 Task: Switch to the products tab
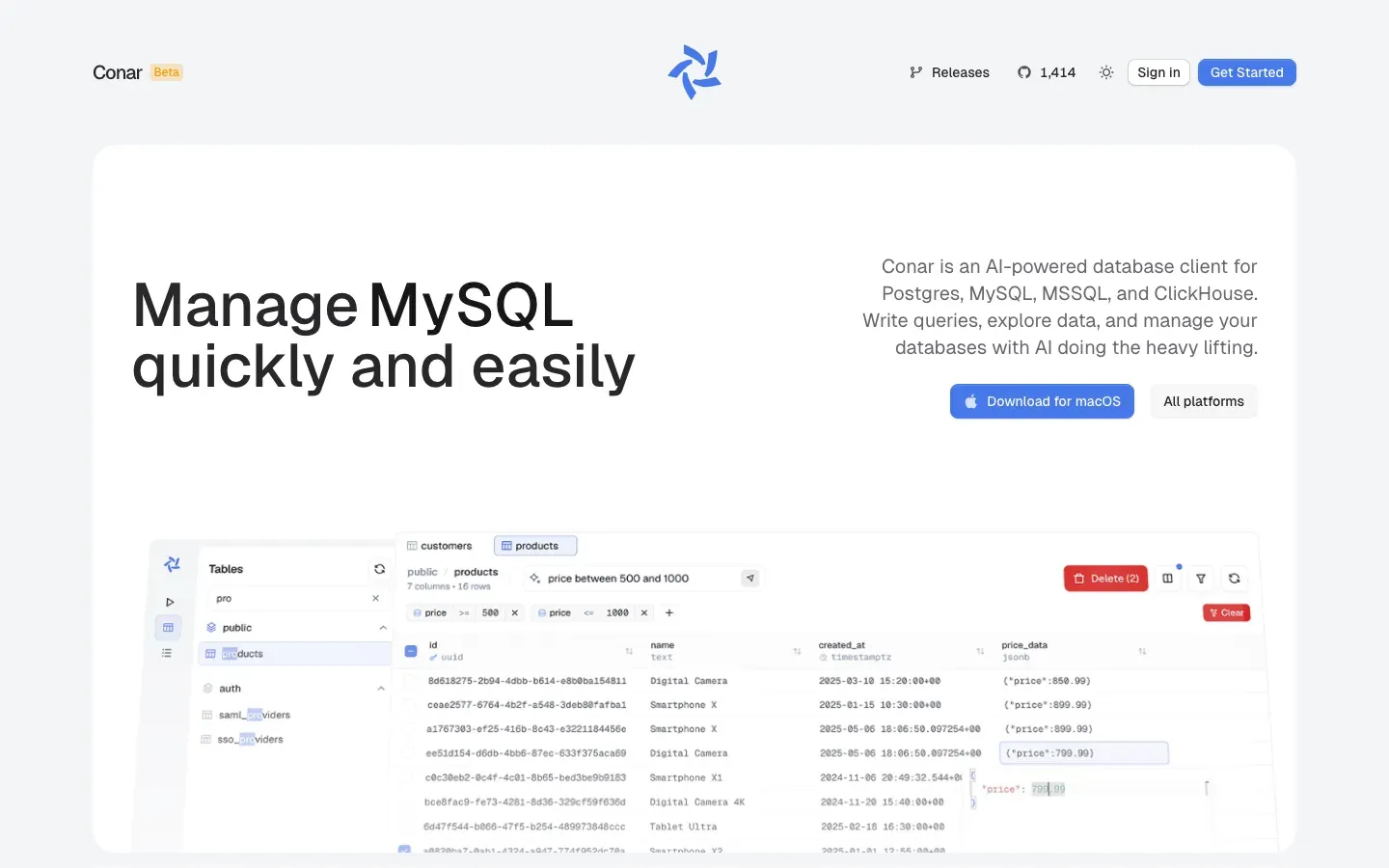pos(535,546)
